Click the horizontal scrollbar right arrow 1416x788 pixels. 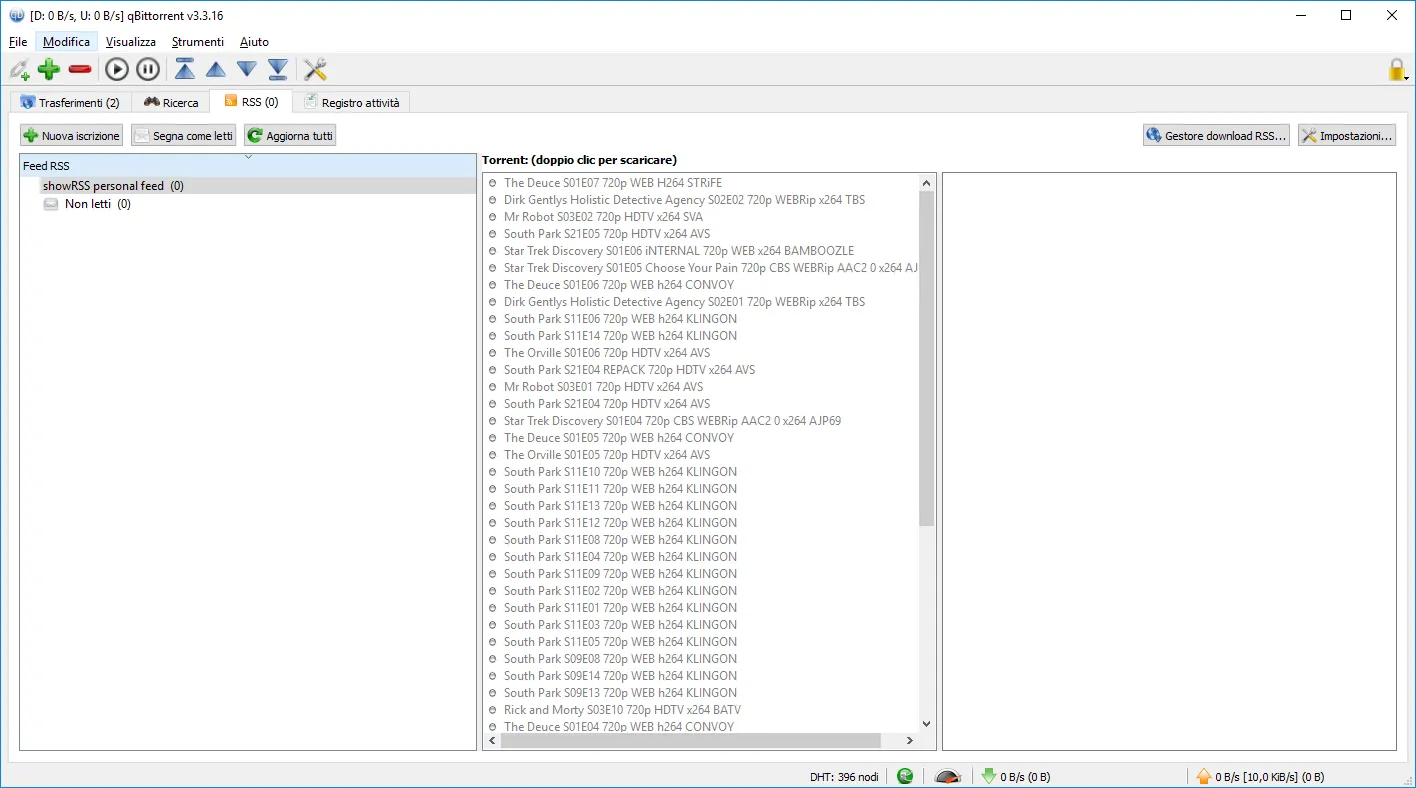pos(910,741)
